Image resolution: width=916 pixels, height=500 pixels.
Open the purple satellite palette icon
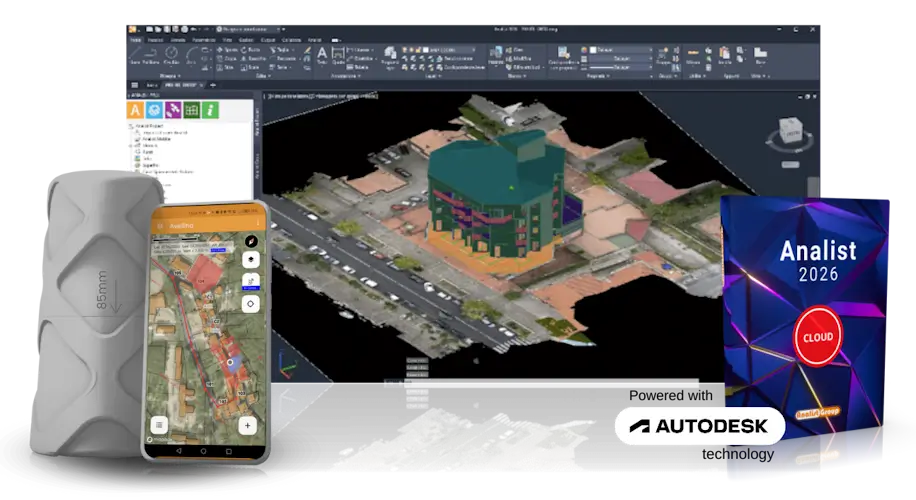[x=173, y=110]
